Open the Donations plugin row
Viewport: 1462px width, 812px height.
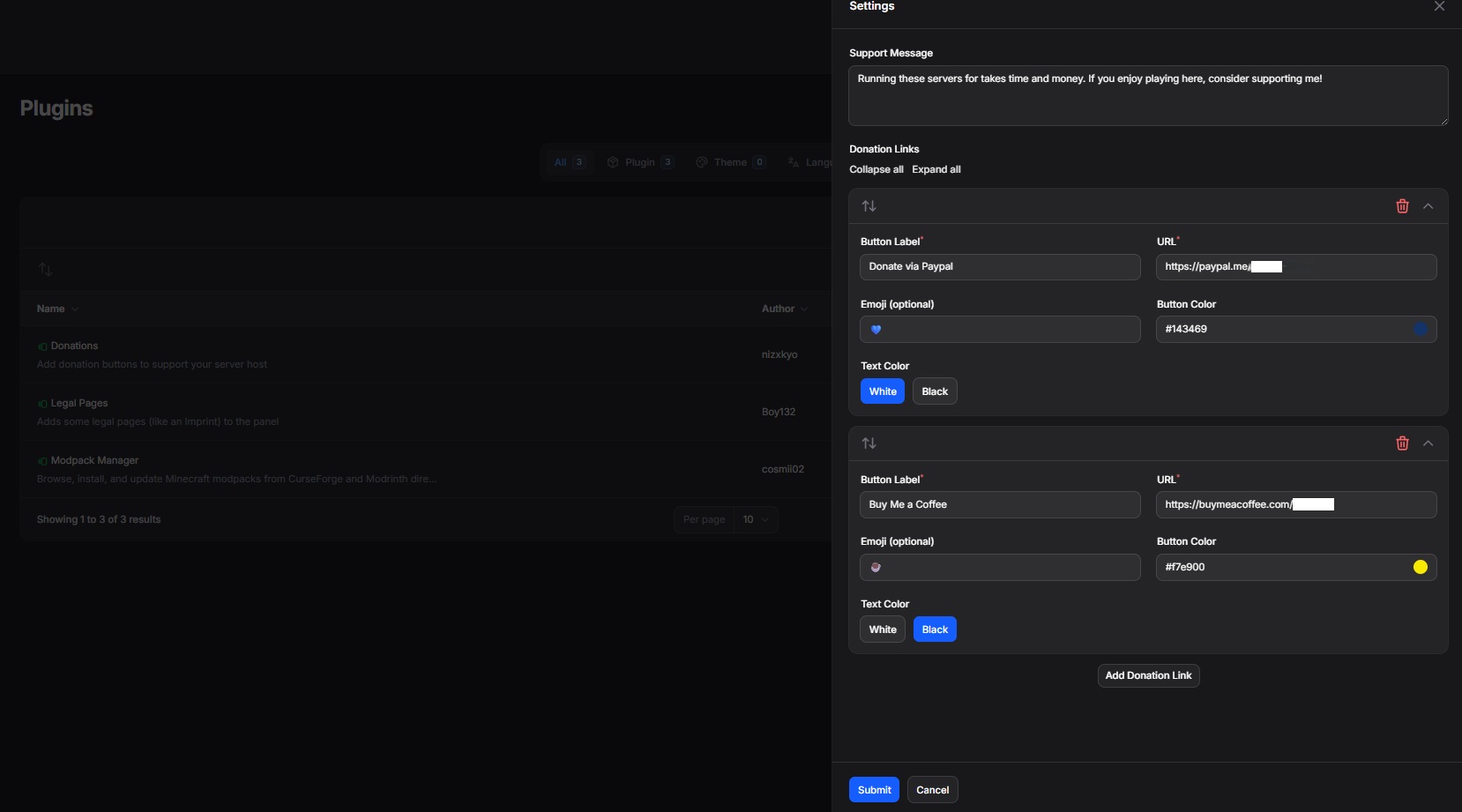coord(425,354)
